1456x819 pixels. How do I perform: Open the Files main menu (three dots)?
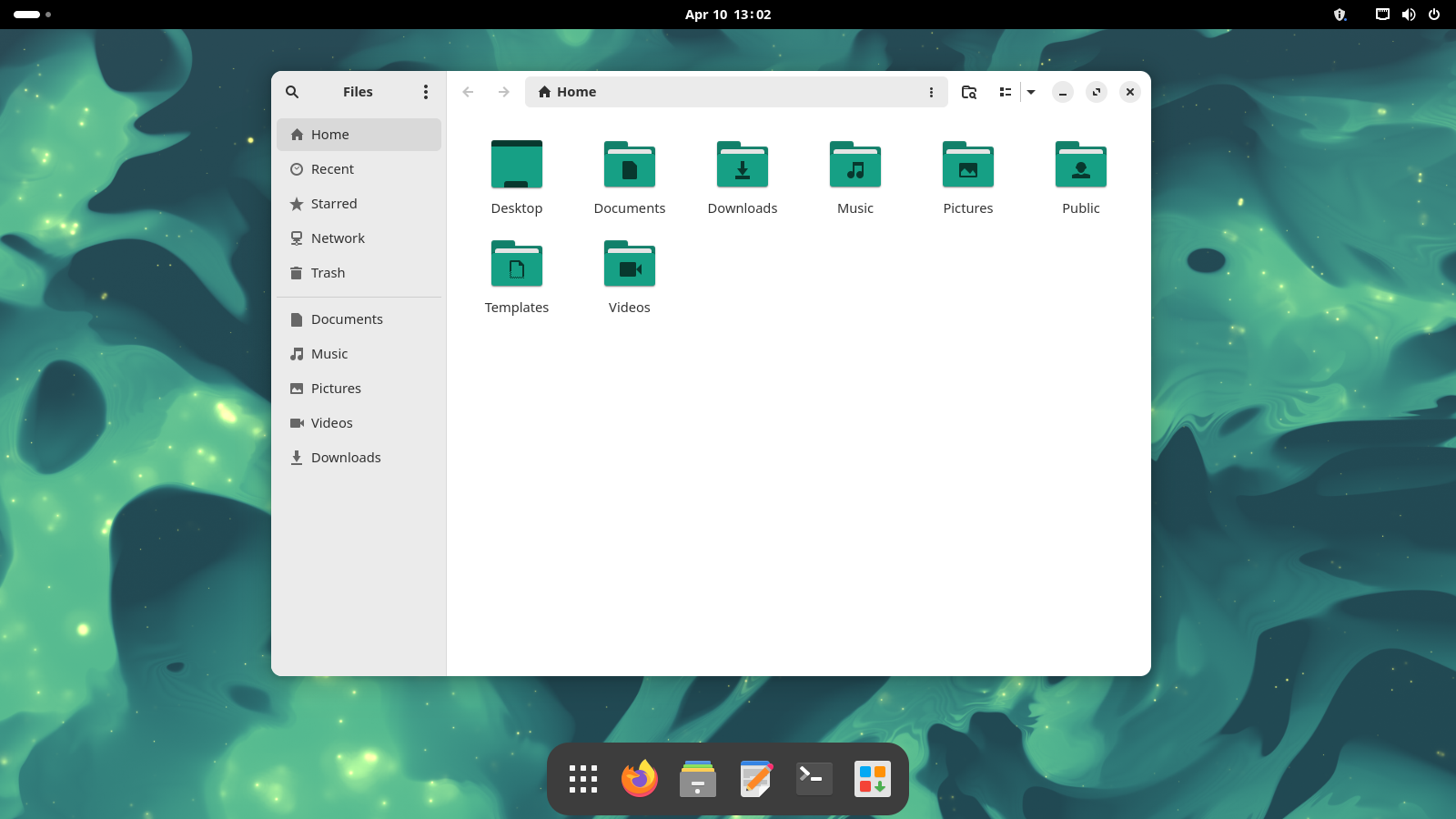[425, 92]
